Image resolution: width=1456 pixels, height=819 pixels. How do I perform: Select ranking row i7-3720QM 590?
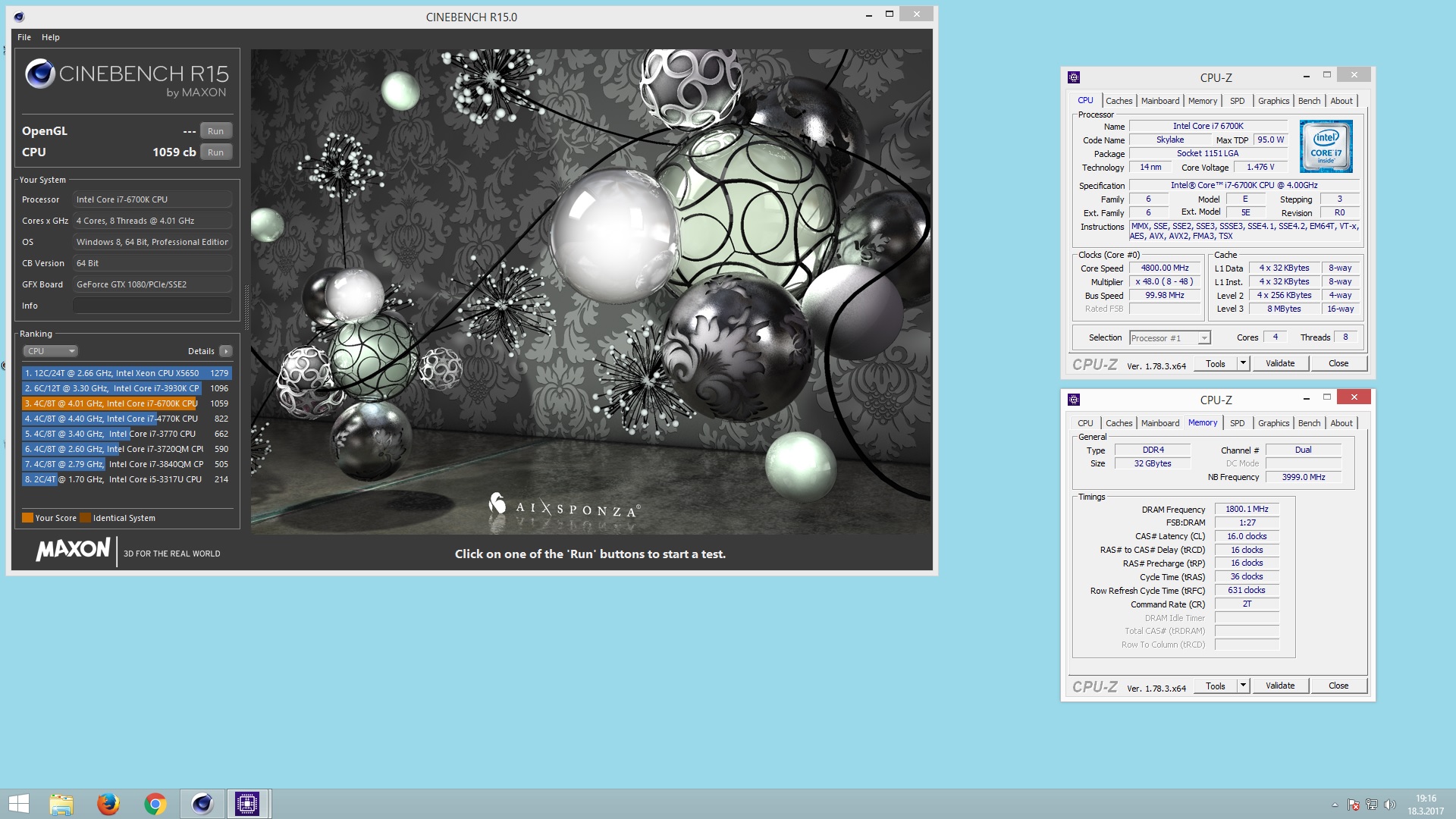point(126,449)
